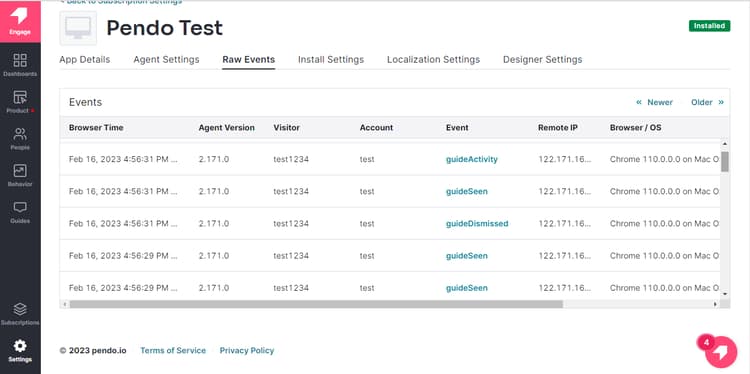The image size is (750, 374).
Task: Click the Agent Version column header
Action: tap(227, 128)
